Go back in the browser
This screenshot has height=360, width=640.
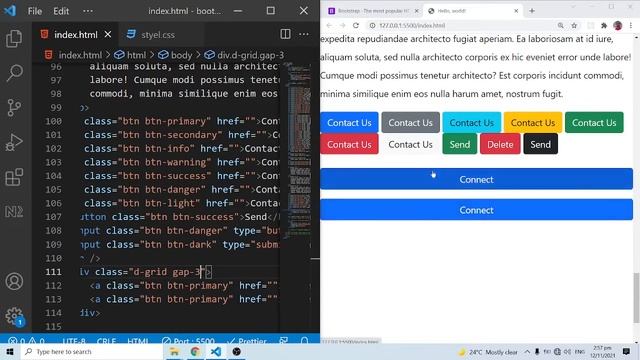329,25
